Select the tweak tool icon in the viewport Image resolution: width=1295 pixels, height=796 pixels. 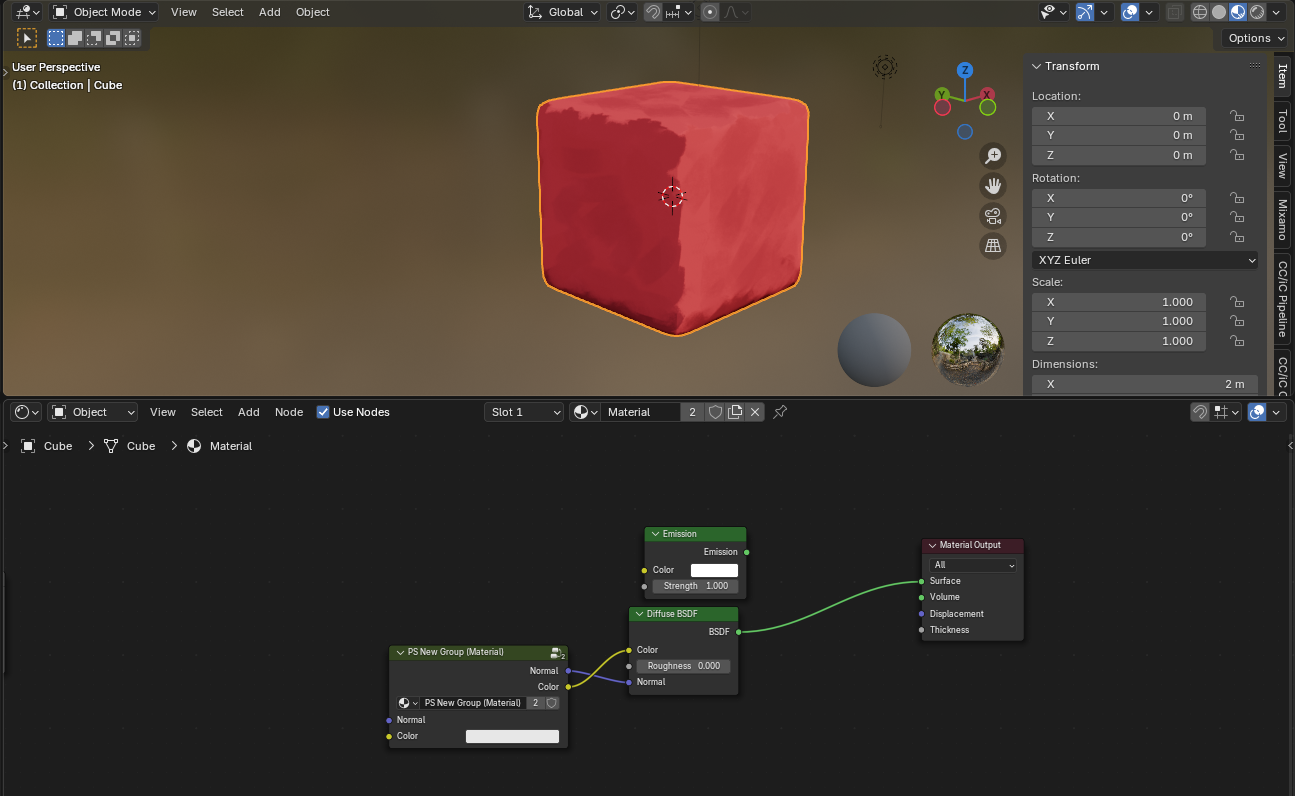[27, 38]
